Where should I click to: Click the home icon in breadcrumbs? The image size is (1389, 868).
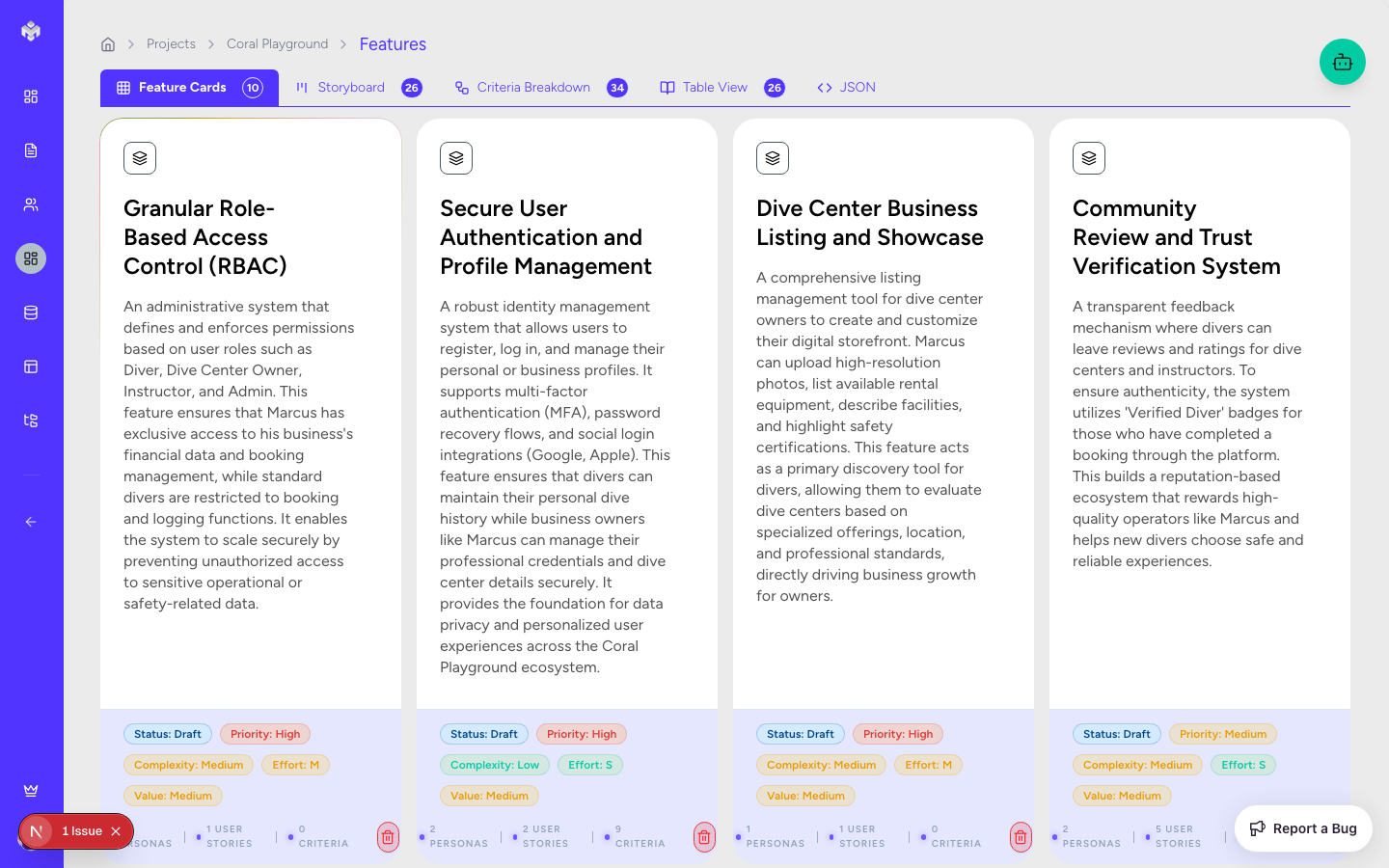(108, 44)
